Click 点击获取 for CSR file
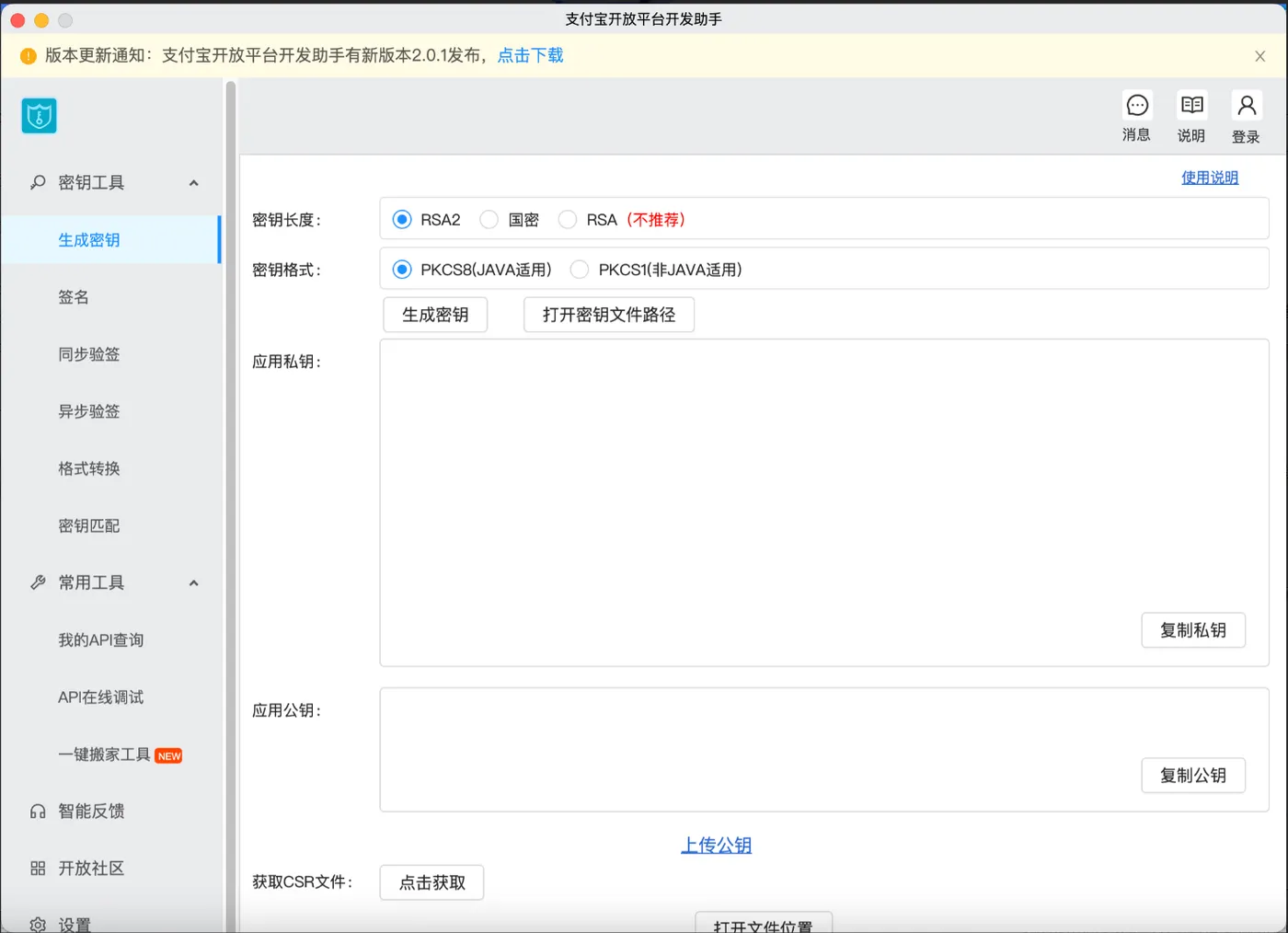 tap(432, 882)
